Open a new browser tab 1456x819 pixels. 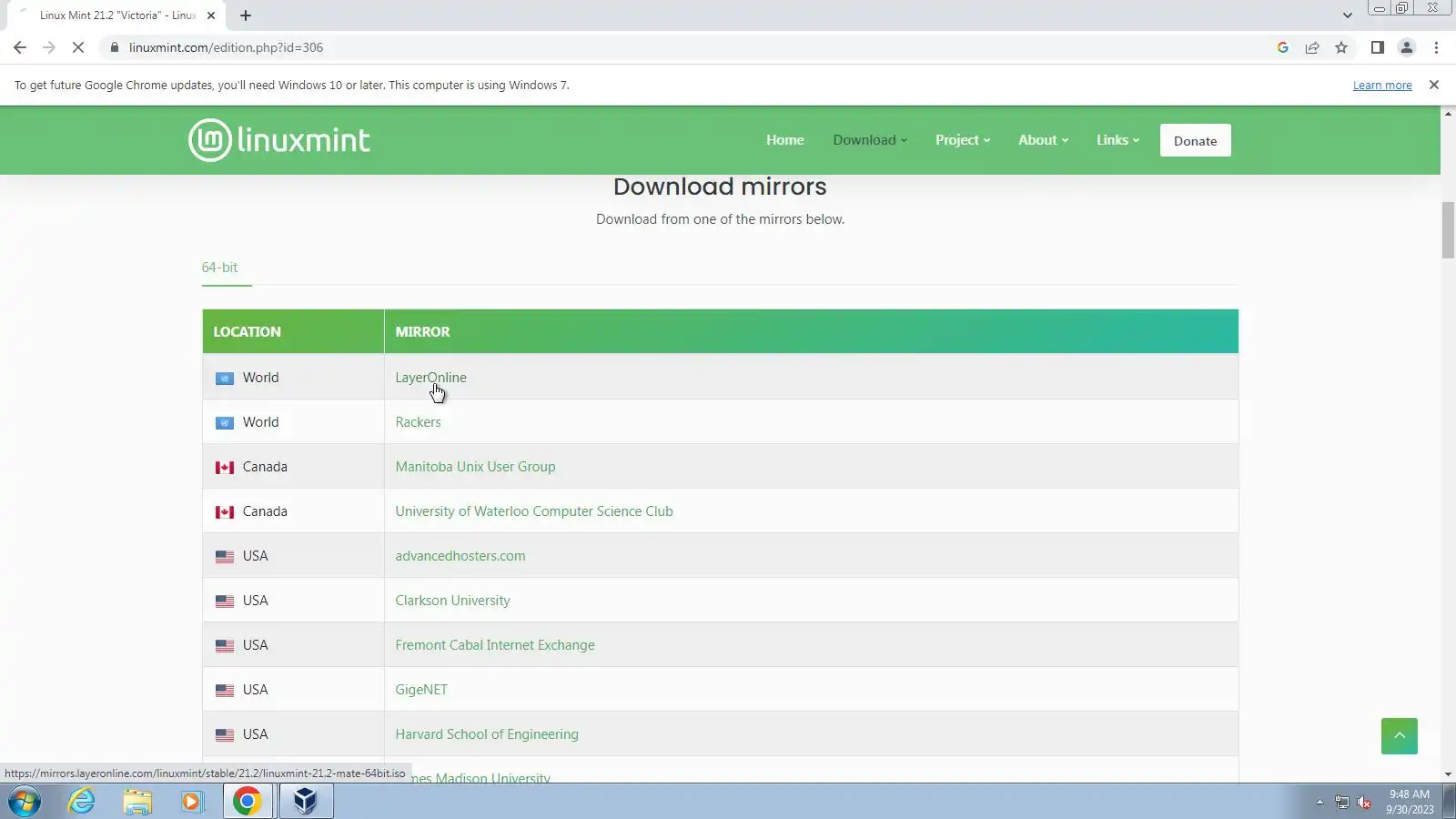pyautogui.click(x=246, y=15)
